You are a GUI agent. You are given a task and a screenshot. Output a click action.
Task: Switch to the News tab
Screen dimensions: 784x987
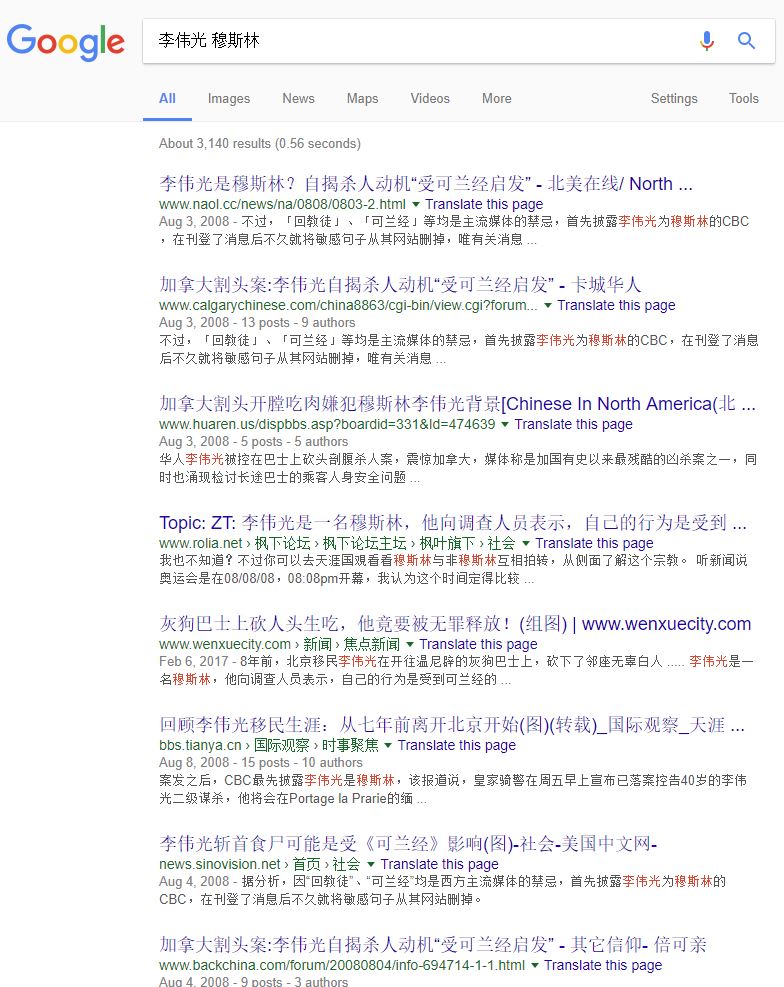pyautogui.click(x=298, y=98)
